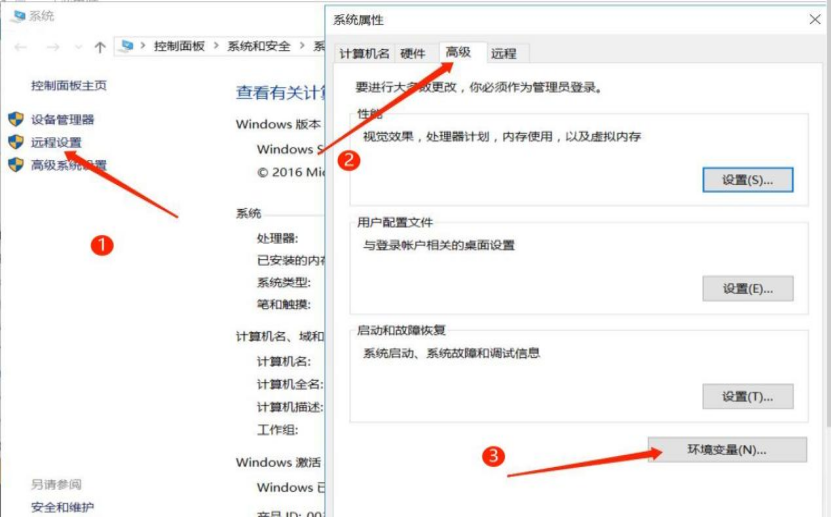
Task: Open recent locations dropdown arrow
Action: (78, 47)
